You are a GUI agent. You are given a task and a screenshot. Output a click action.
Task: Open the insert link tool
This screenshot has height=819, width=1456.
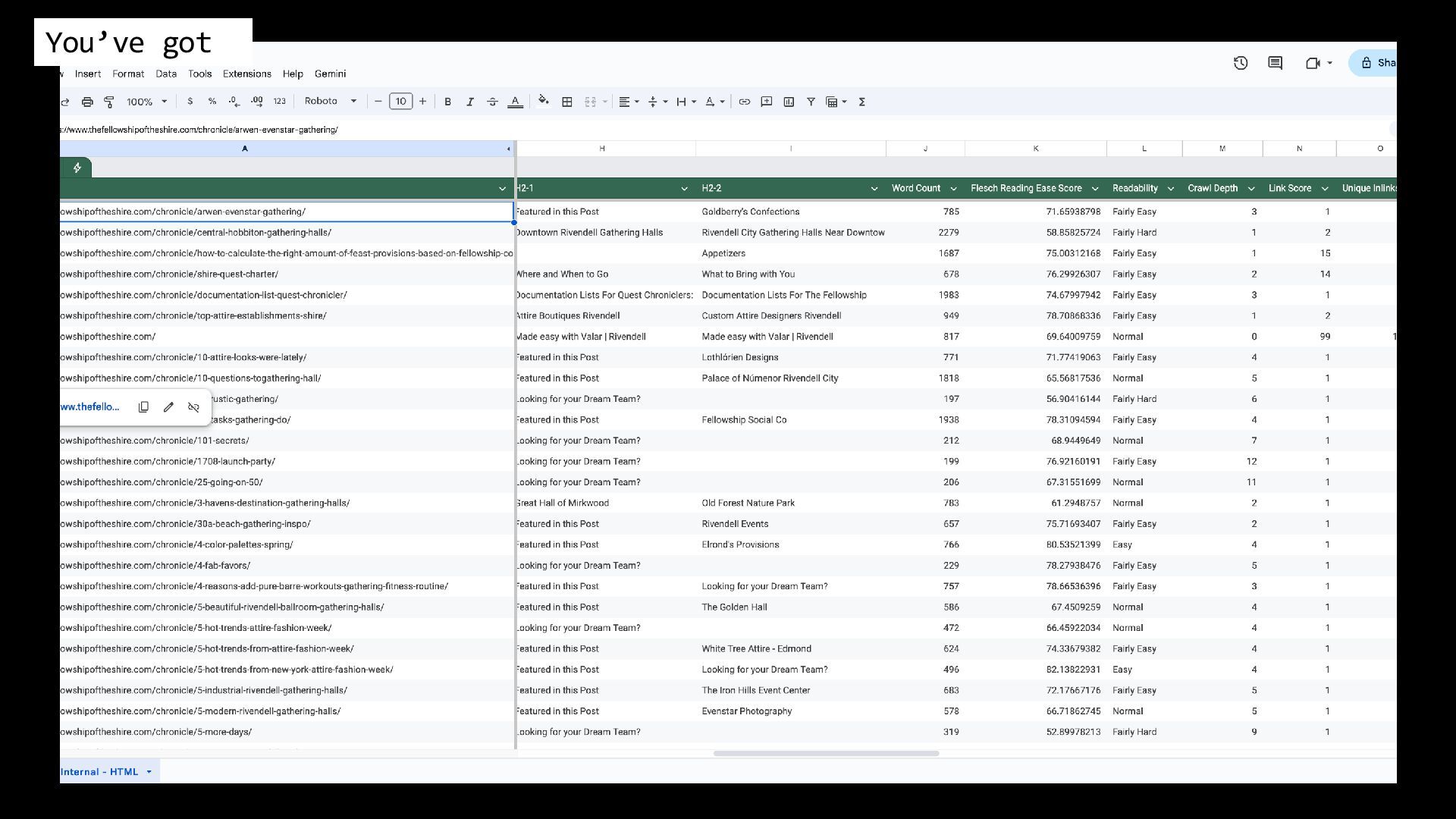744,102
